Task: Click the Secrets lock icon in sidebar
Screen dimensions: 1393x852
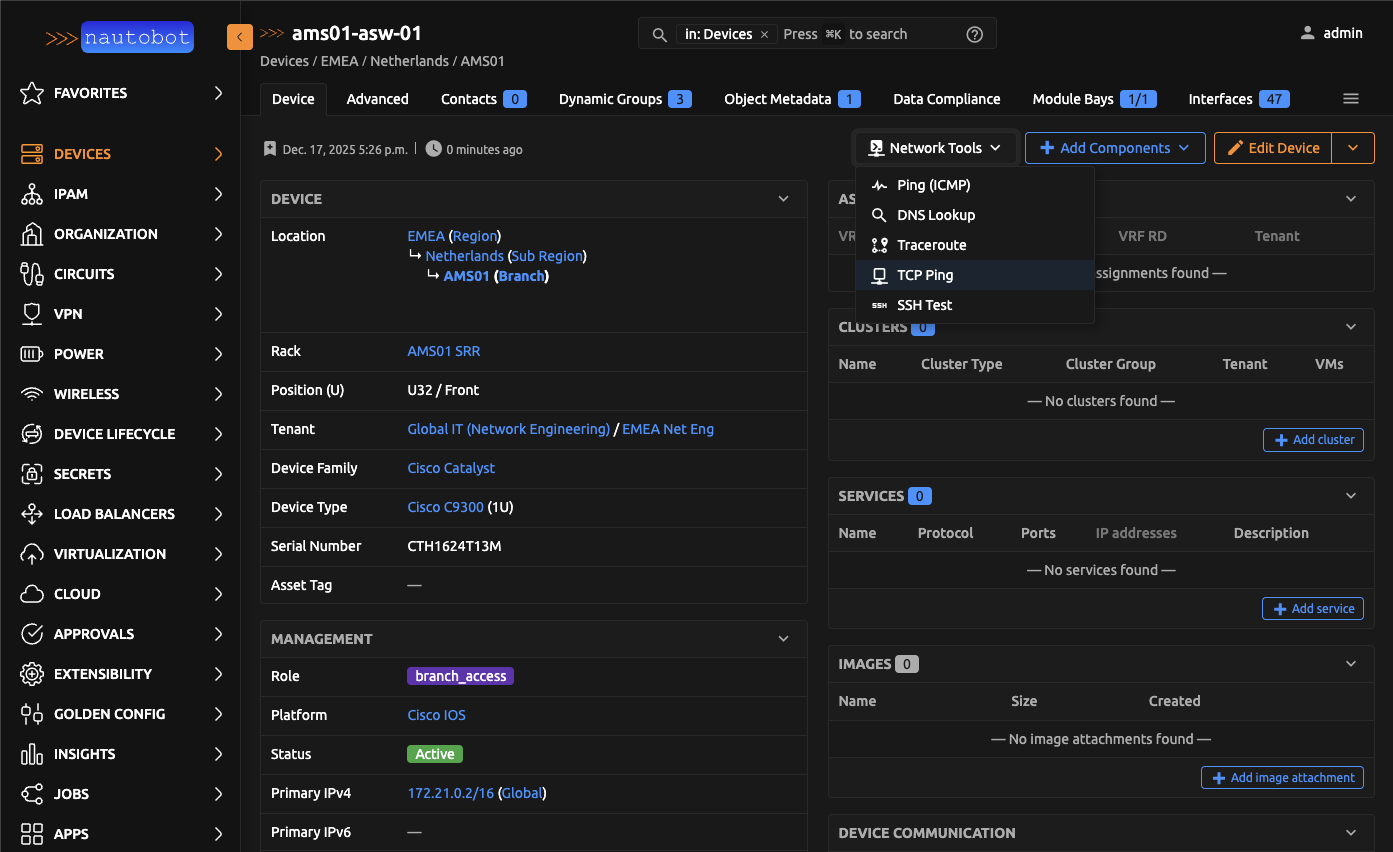Action: [32, 474]
